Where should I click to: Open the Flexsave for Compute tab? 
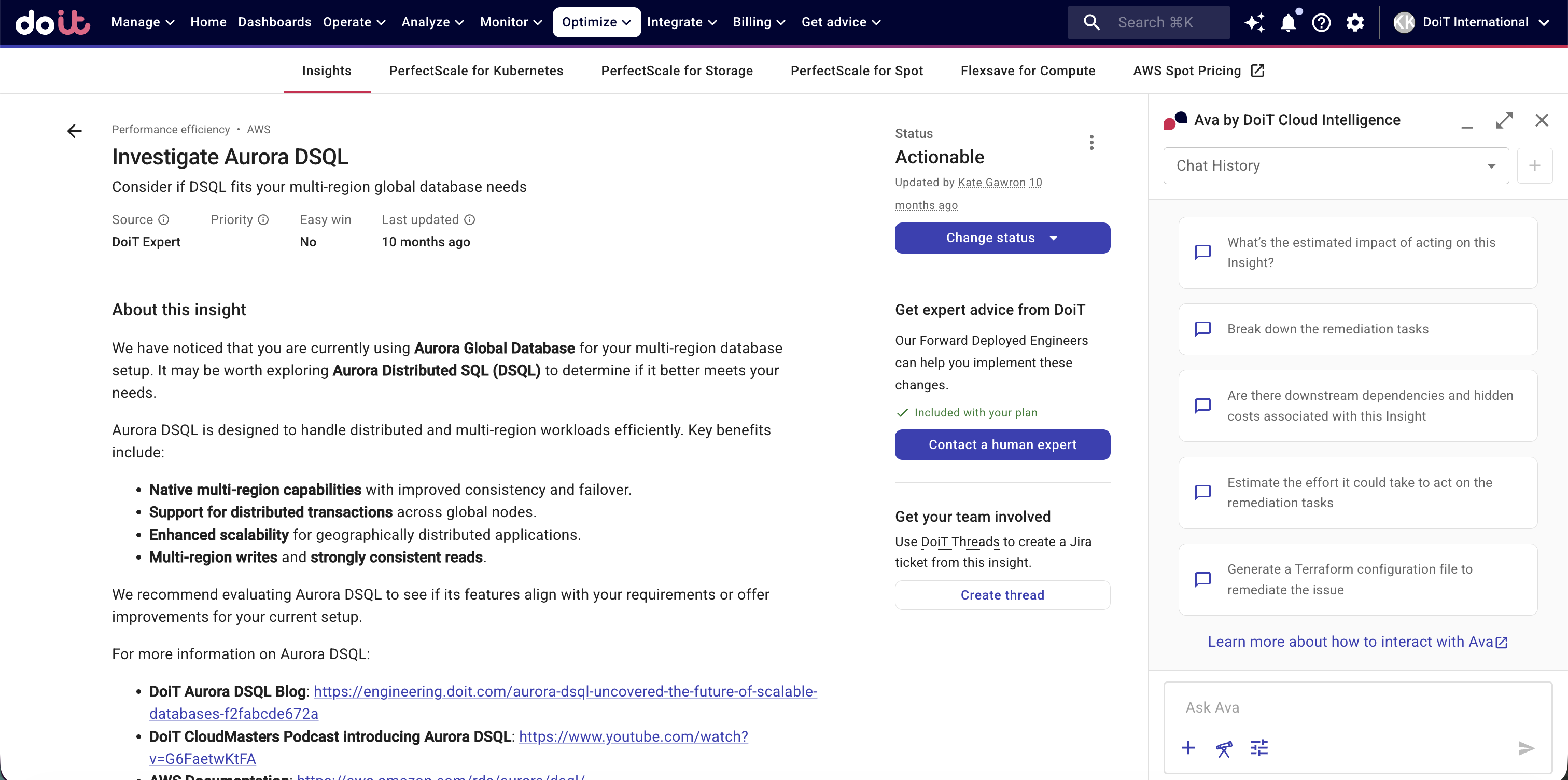1028,71
